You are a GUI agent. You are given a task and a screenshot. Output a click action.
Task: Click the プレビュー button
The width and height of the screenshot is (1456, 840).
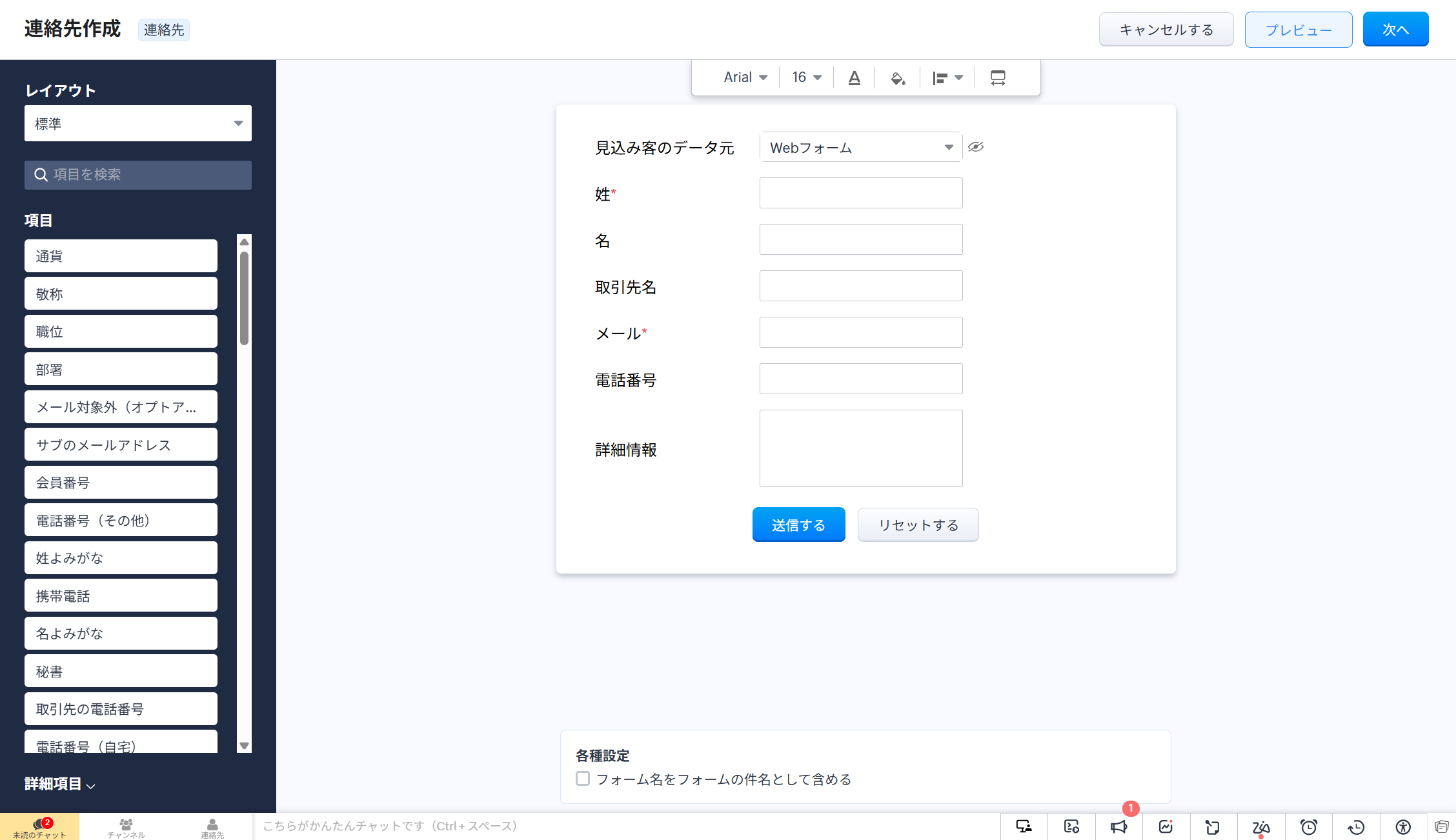1298,30
